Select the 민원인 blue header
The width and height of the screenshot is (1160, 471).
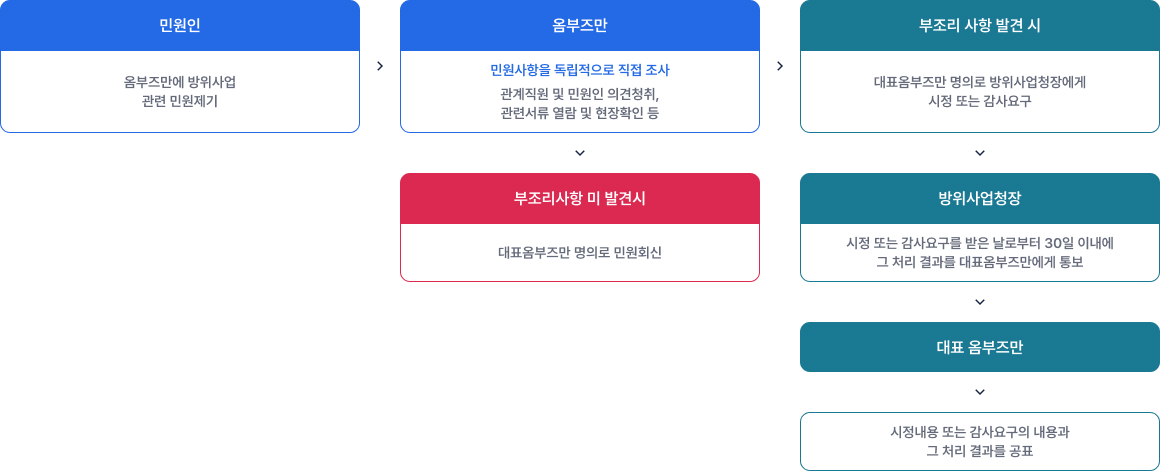[180, 25]
